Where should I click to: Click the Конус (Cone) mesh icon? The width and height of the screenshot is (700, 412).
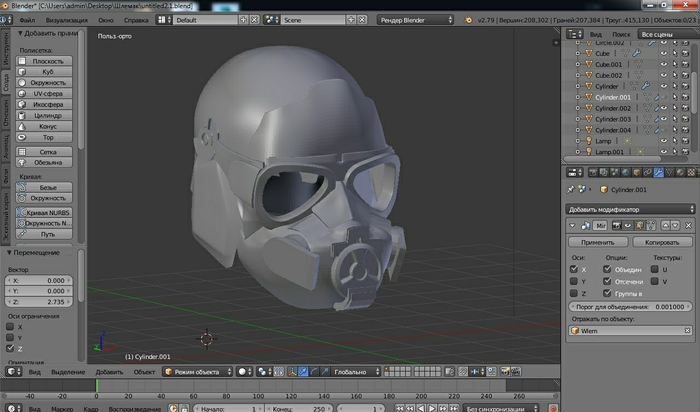[x=23, y=127]
